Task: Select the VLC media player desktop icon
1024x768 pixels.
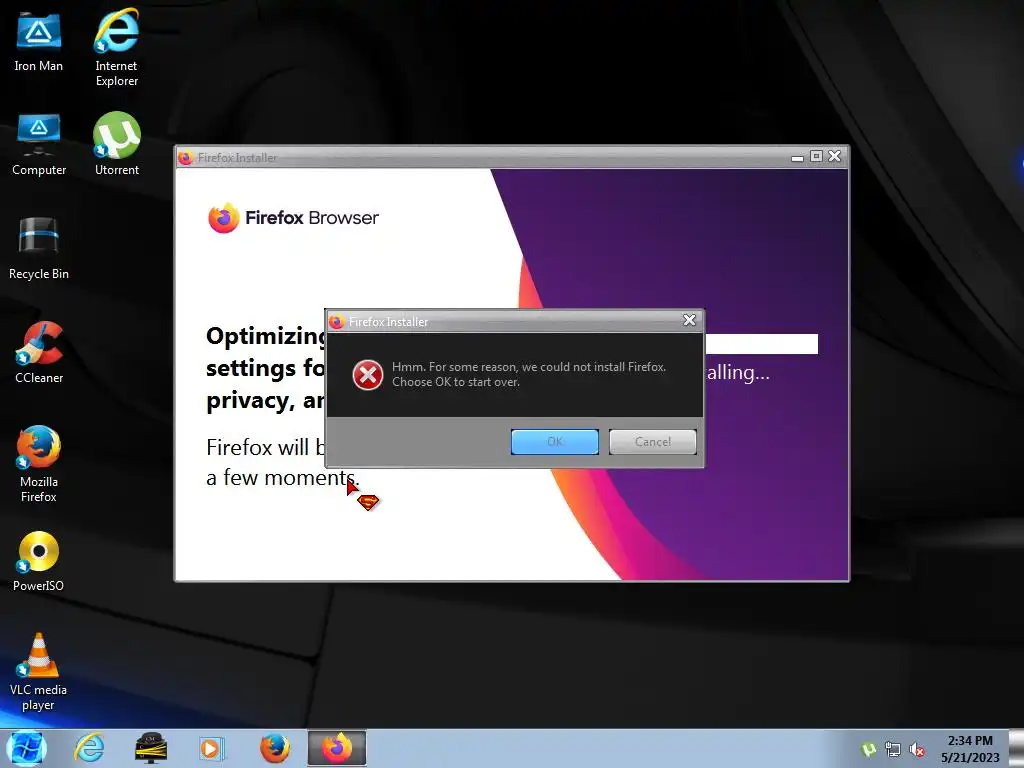Action: click(x=39, y=672)
